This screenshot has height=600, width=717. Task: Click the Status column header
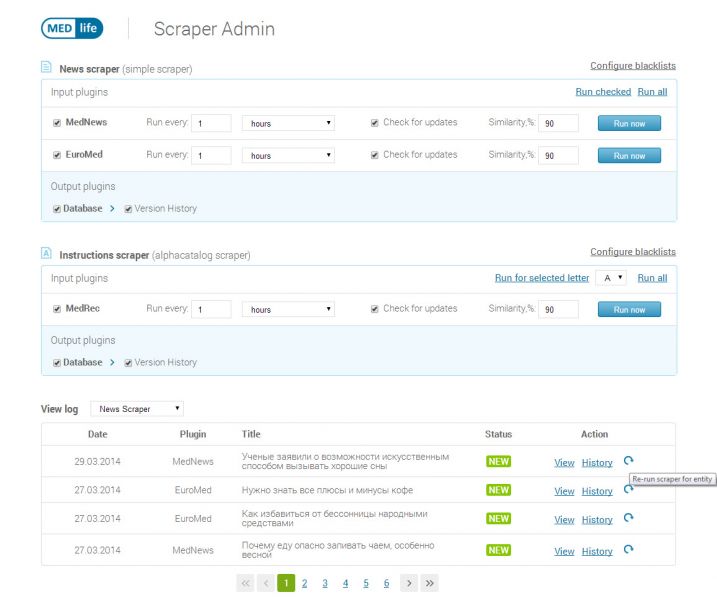point(498,434)
